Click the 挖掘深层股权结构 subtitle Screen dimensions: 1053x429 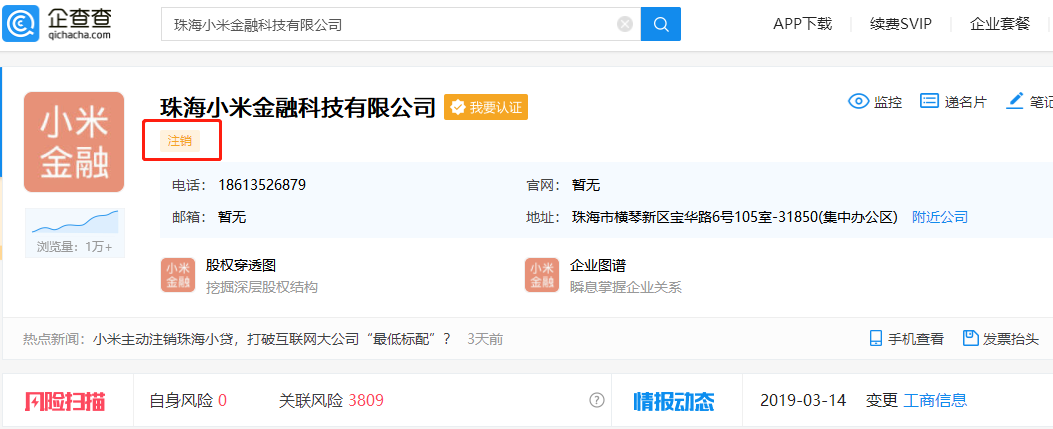[x=261, y=287]
